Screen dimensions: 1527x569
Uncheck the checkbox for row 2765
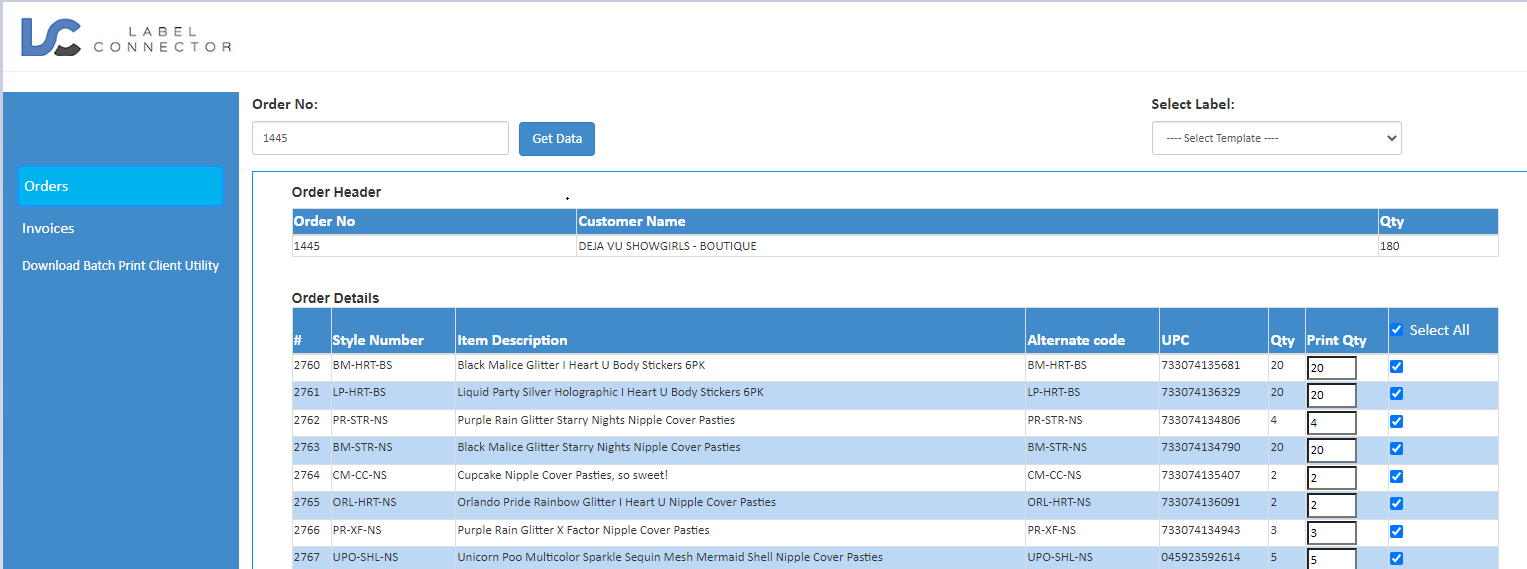pyautogui.click(x=1397, y=503)
